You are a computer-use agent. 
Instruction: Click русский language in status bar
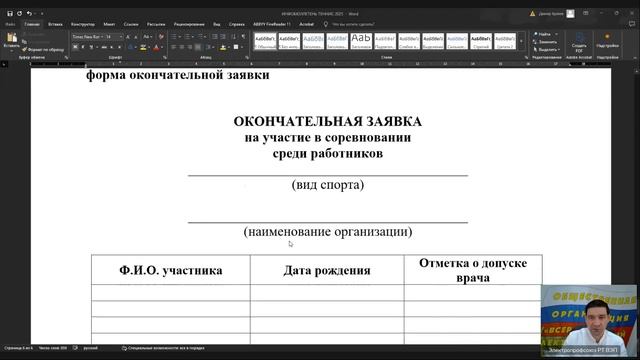pos(91,348)
